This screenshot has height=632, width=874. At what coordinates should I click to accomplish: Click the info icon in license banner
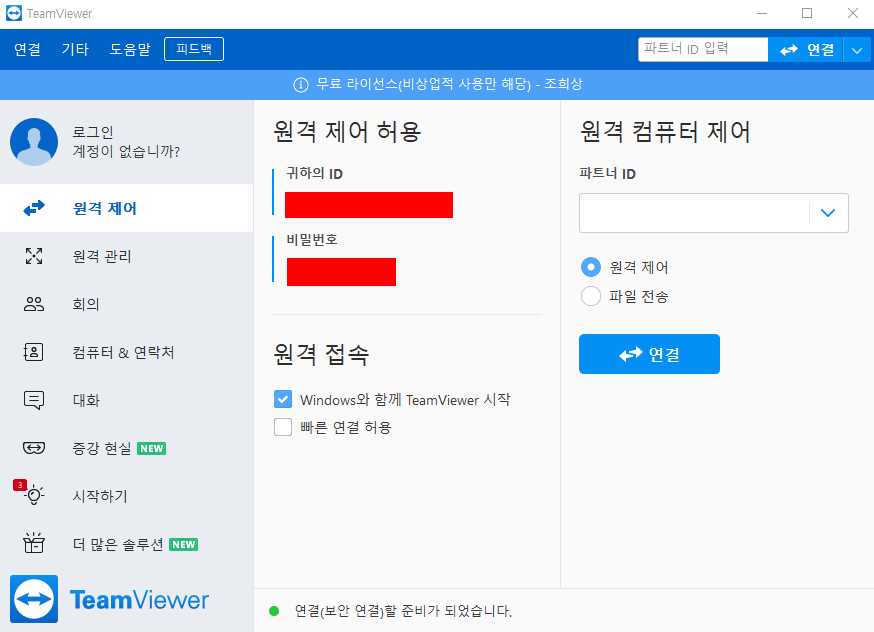301,85
